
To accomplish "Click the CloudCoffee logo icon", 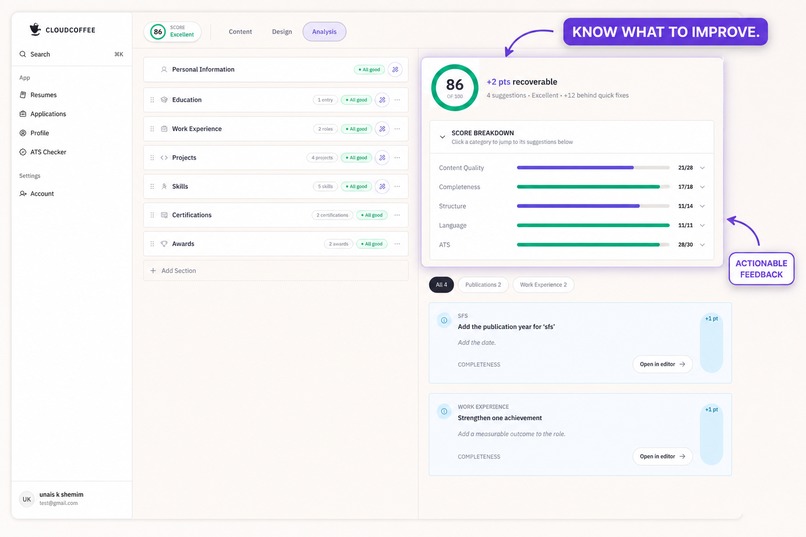I will (35, 29).
